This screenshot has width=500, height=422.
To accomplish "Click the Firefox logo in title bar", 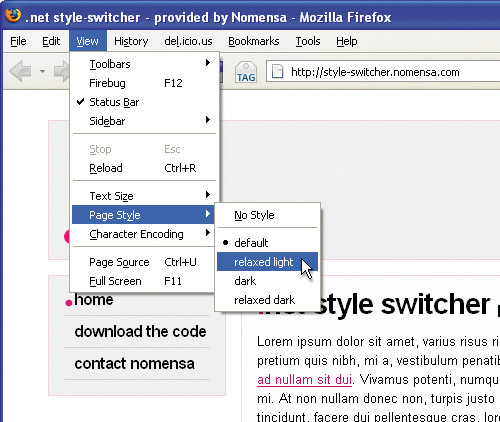I will pos(13,15).
